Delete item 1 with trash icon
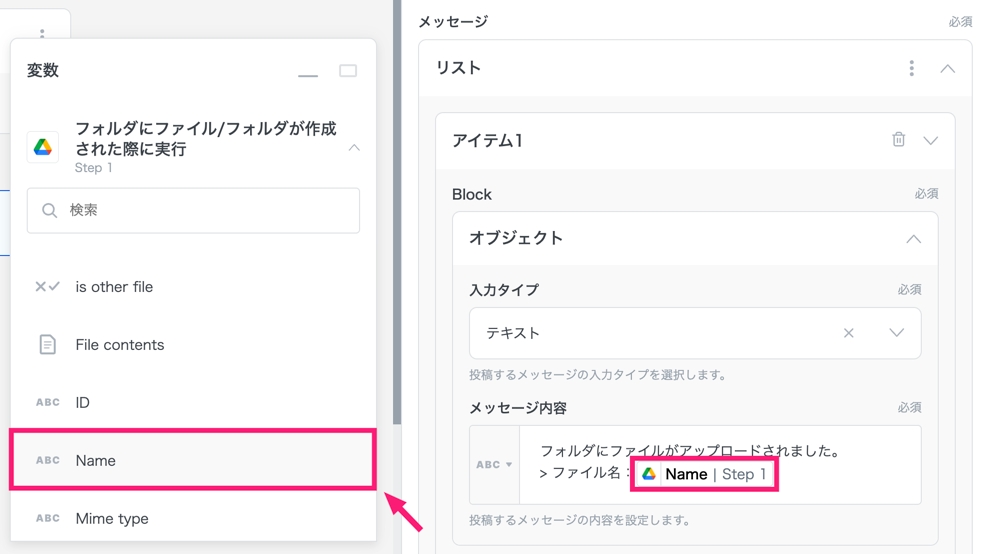Viewport: 989px width, 554px height. click(898, 140)
